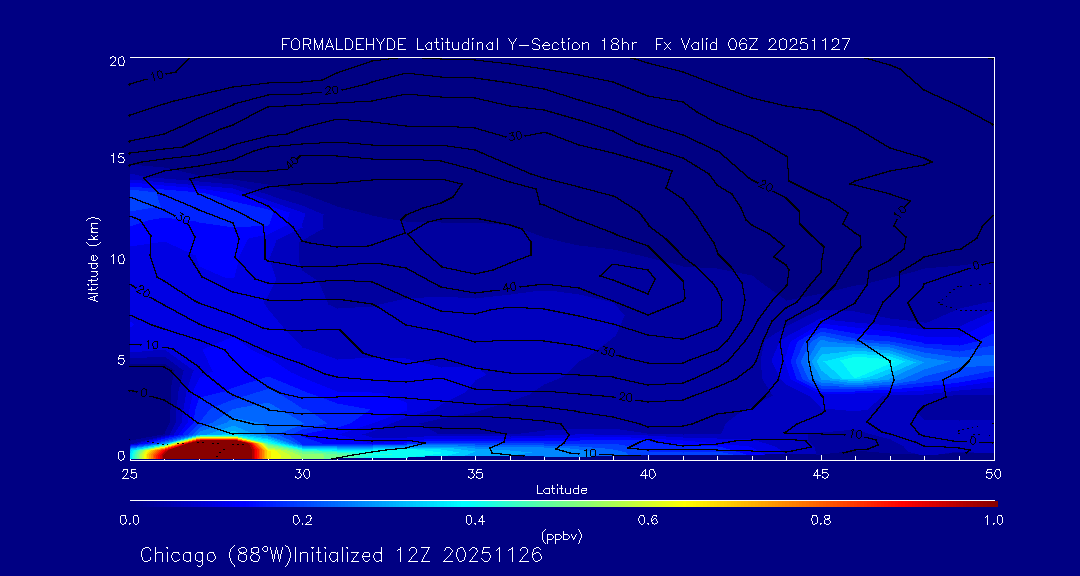The width and height of the screenshot is (1080, 576).
Task: Click the Chicago (88°W) location text
Action: coord(216,555)
